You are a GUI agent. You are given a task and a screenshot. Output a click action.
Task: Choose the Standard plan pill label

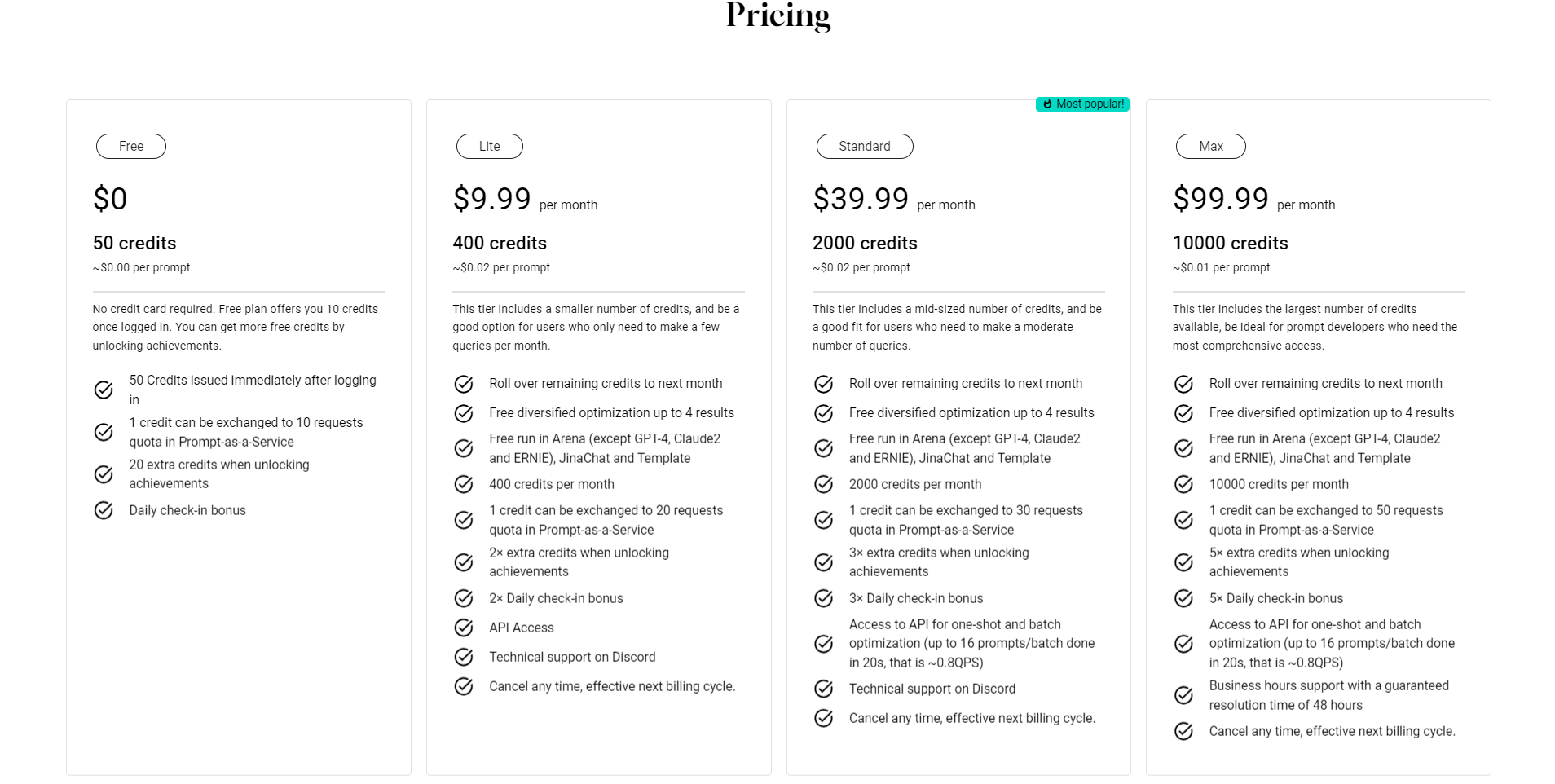click(865, 146)
